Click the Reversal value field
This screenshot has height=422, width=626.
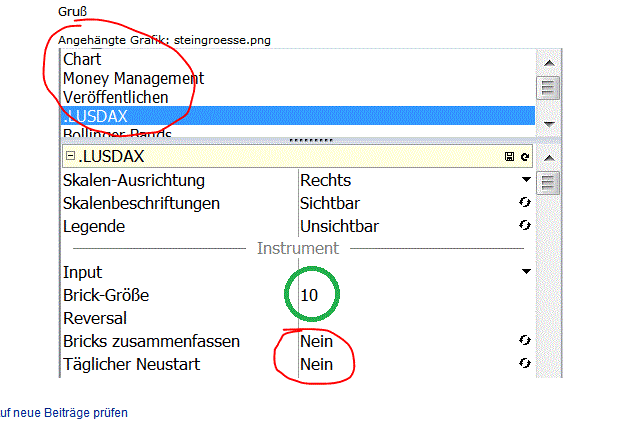click(415, 318)
